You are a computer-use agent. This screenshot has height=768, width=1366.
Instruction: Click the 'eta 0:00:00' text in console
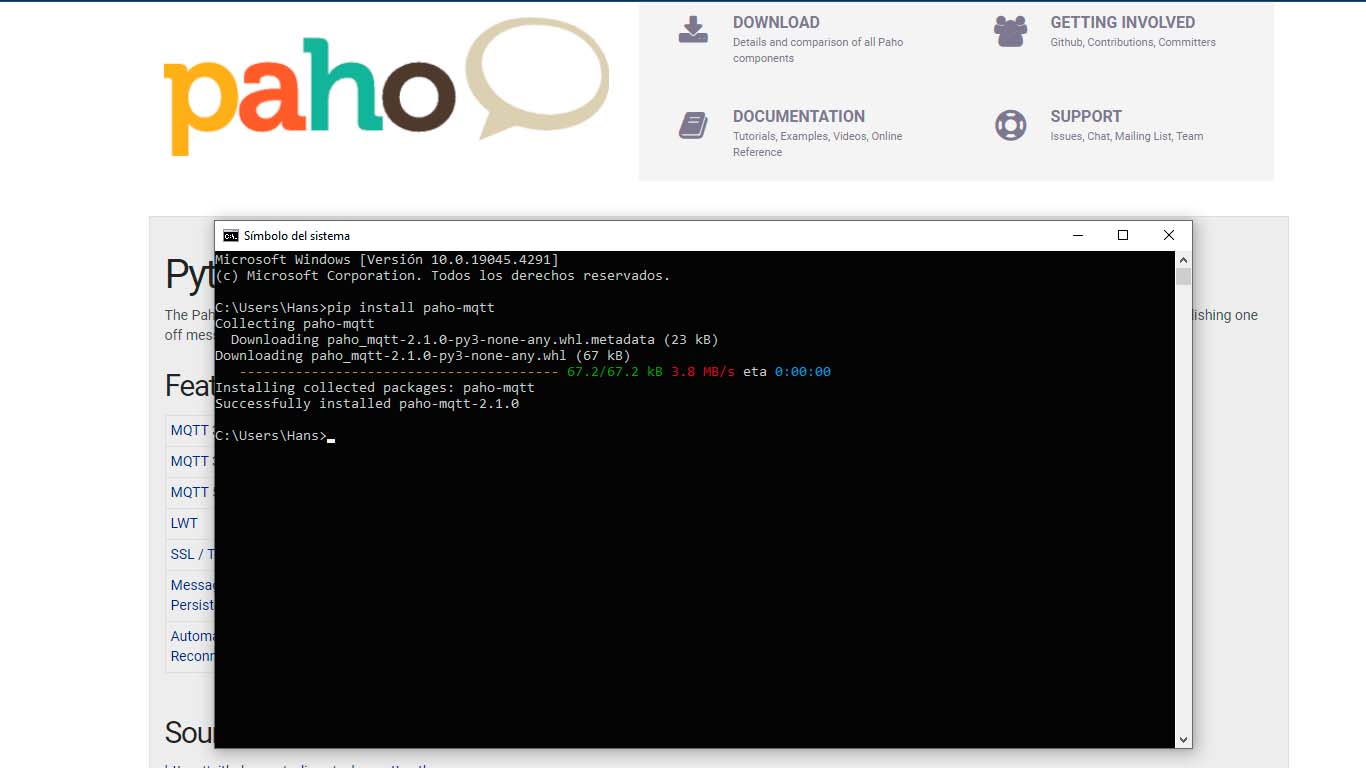point(787,371)
